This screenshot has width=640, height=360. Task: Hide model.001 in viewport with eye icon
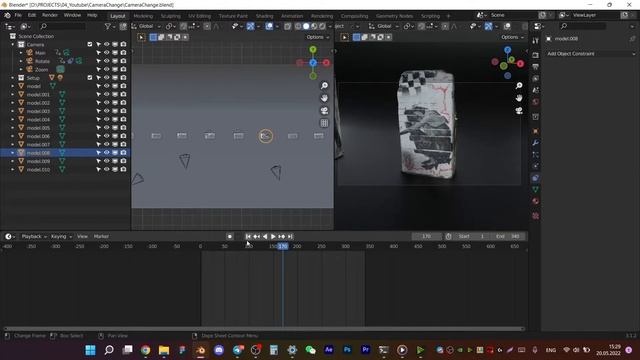pos(107,94)
